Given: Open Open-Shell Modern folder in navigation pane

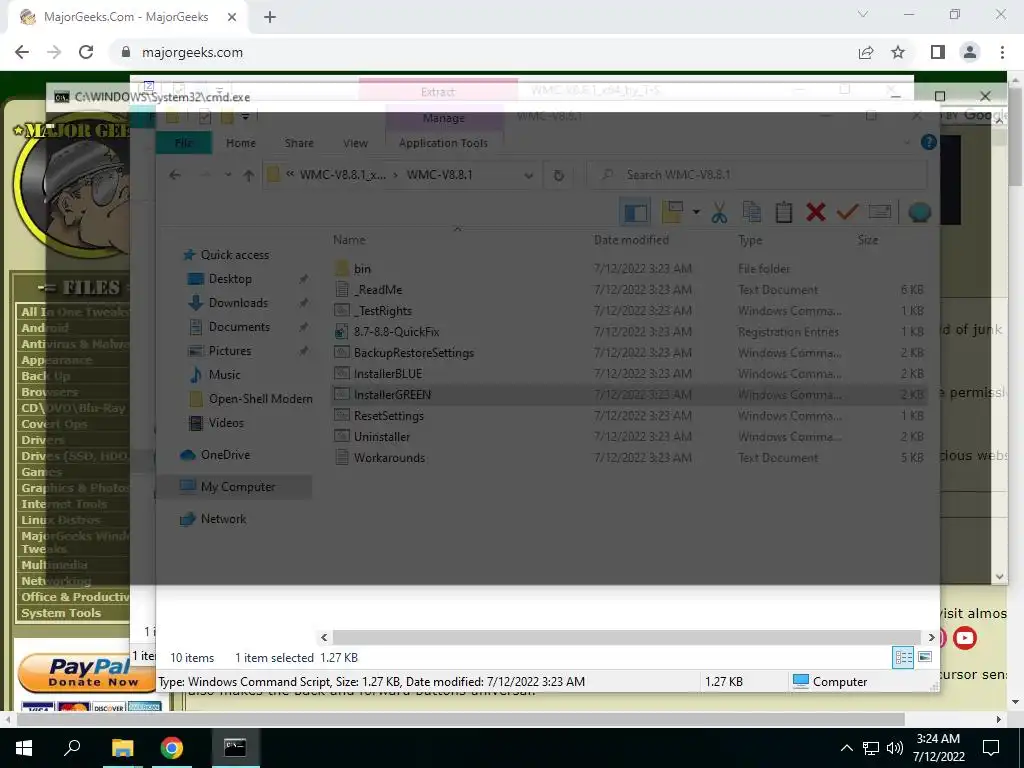Looking at the screenshot, I should point(260,399).
